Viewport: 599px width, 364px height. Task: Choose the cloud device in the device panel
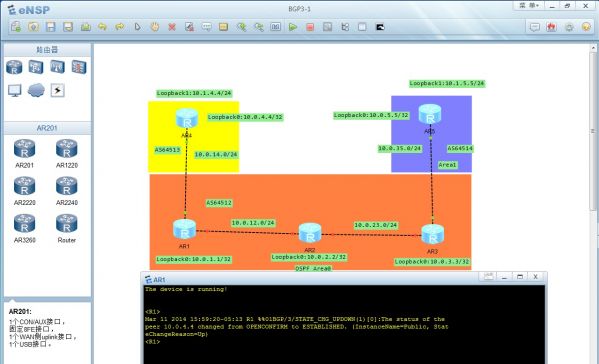tap(36, 91)
